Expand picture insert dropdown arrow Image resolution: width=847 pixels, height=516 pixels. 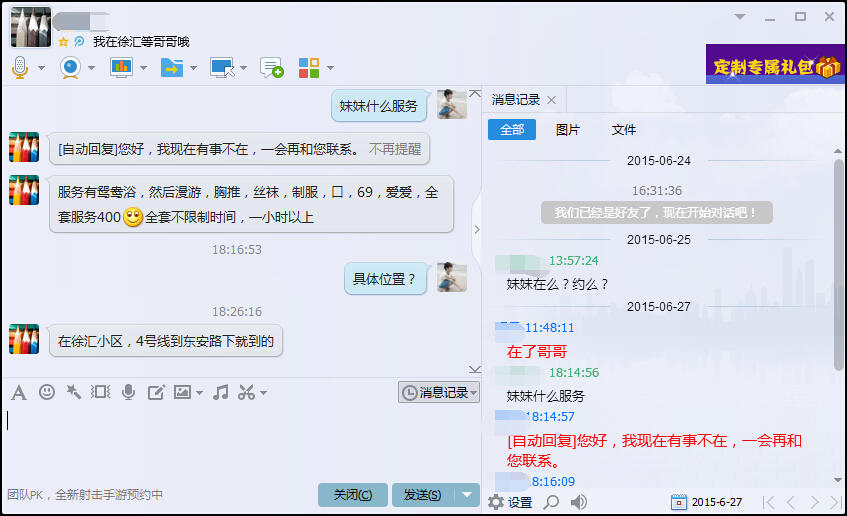[199, 393]
